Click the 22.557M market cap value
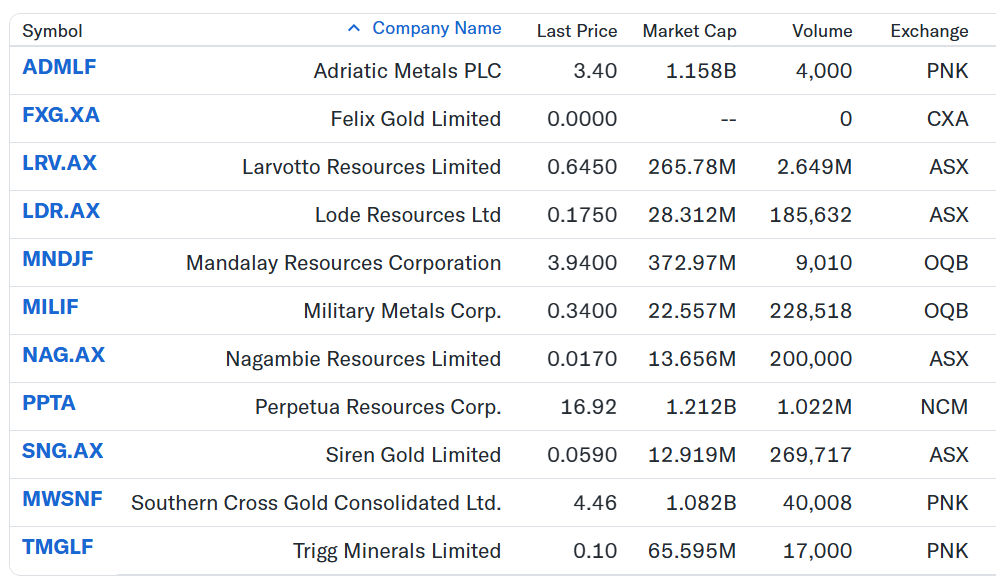Viewport: 996px width, 583px height. 692,311
